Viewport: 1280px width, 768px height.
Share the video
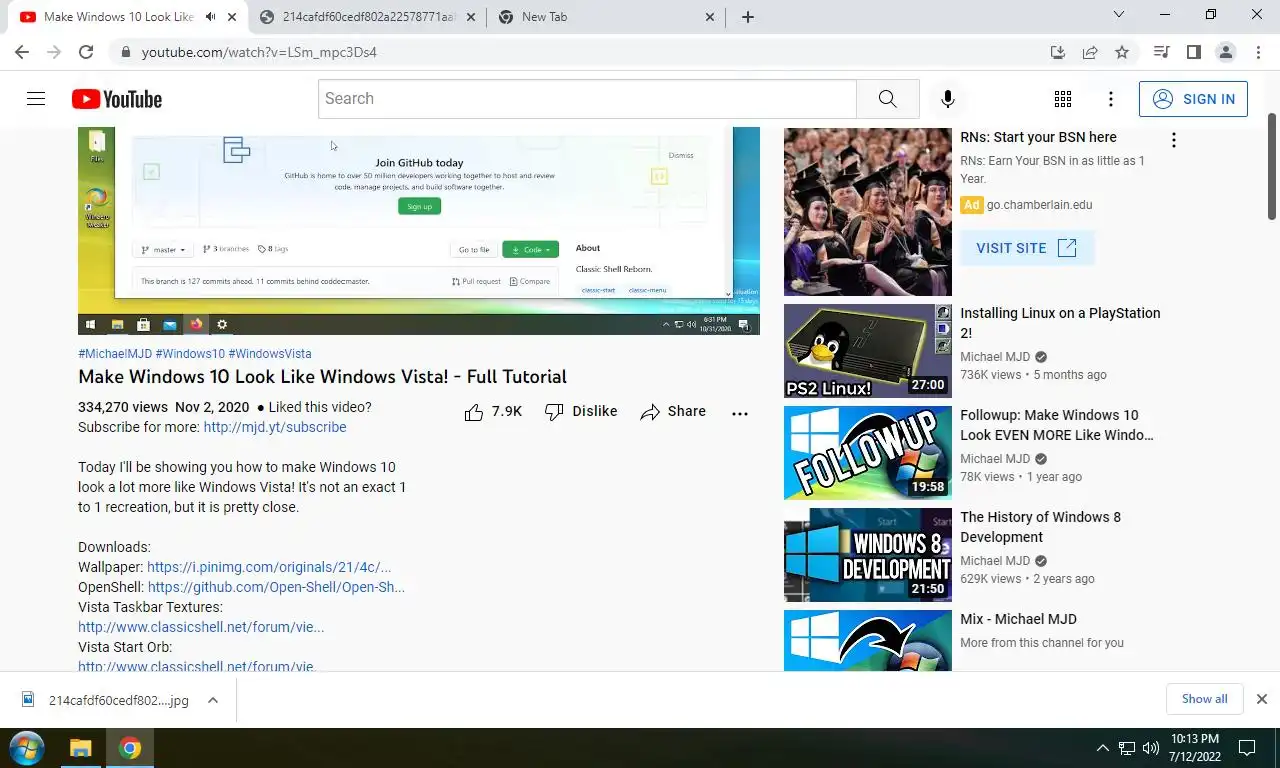(x=673, y=412)
